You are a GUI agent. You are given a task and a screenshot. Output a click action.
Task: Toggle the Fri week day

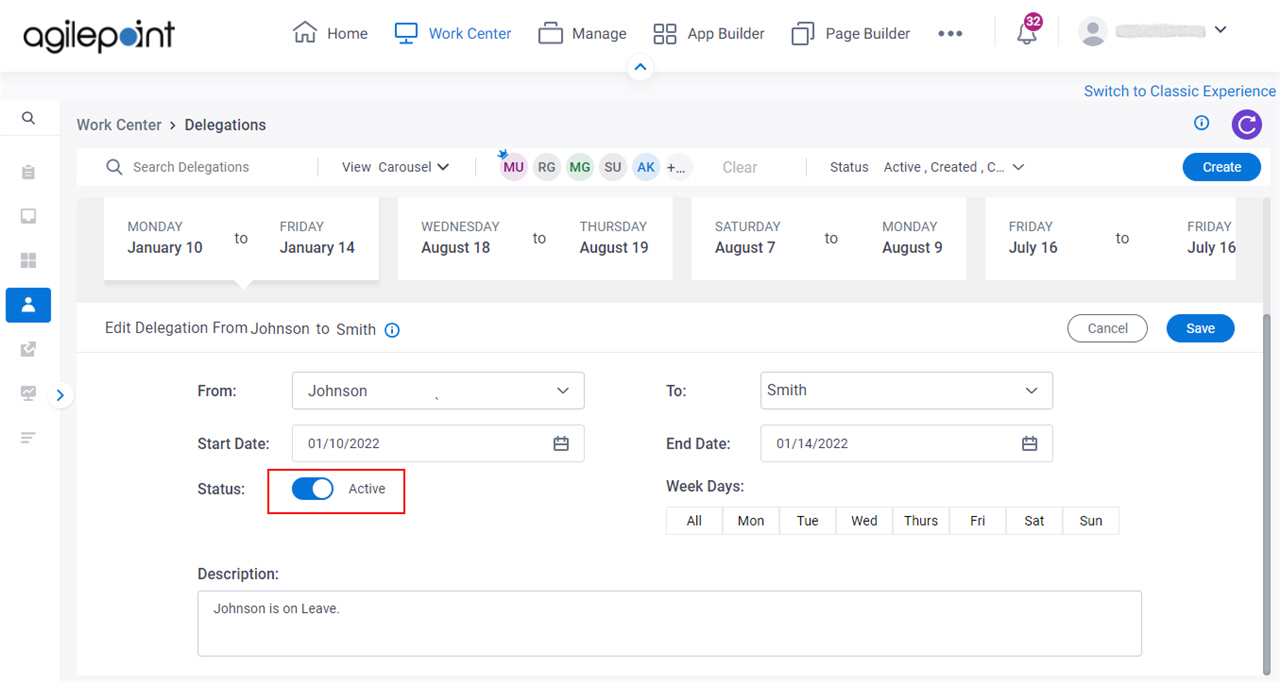pos(978,520)
